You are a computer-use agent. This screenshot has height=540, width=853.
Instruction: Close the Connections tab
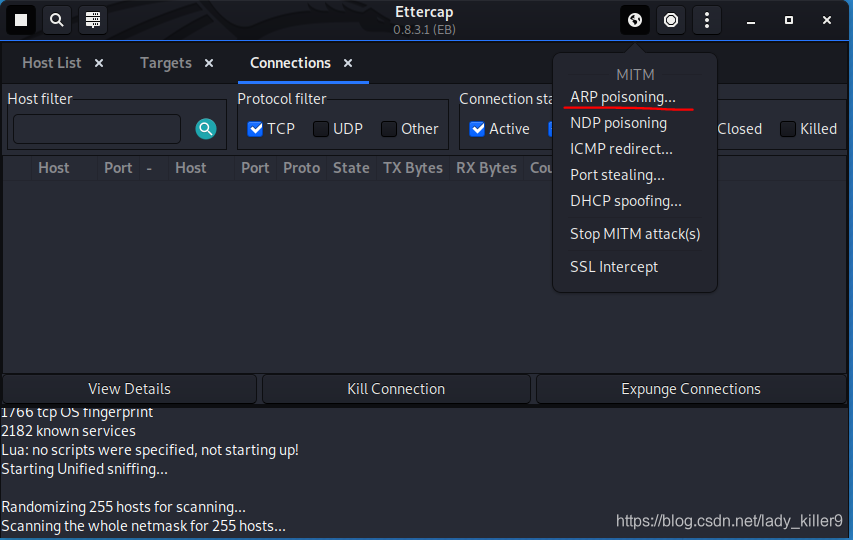pyautogui.click(x=348, y=63)
